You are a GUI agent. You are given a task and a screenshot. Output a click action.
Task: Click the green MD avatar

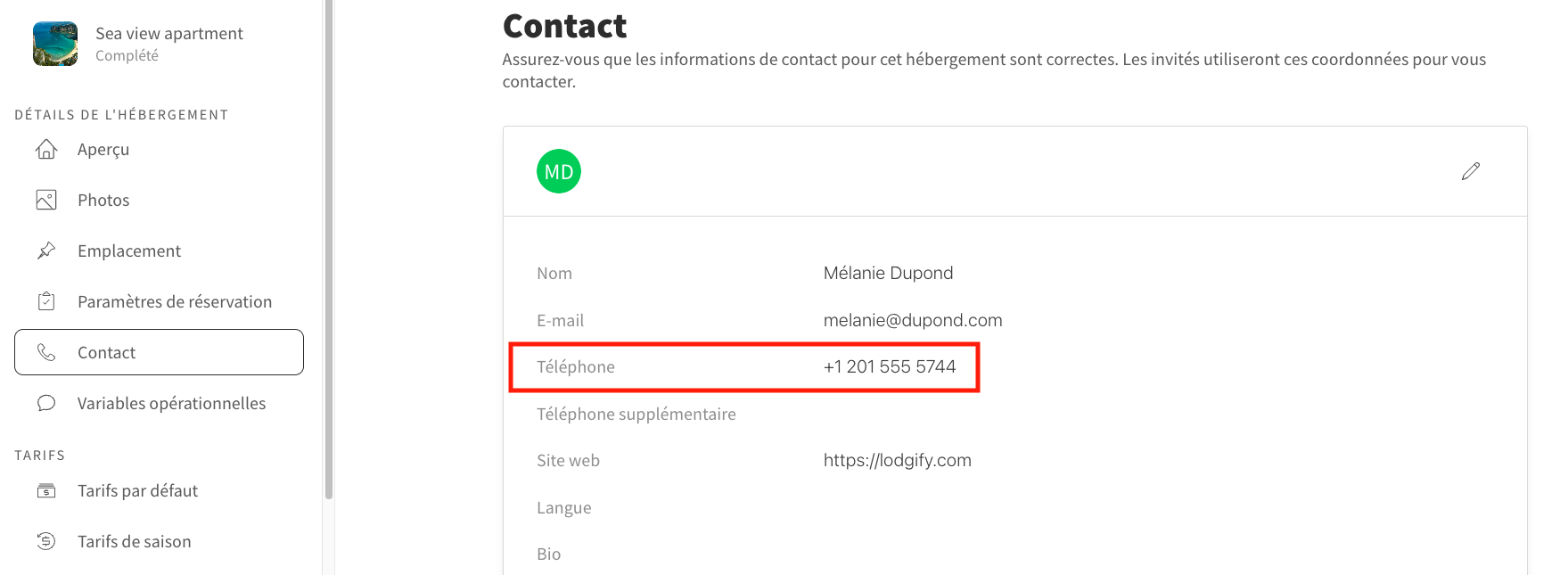(x=559, y=171)
